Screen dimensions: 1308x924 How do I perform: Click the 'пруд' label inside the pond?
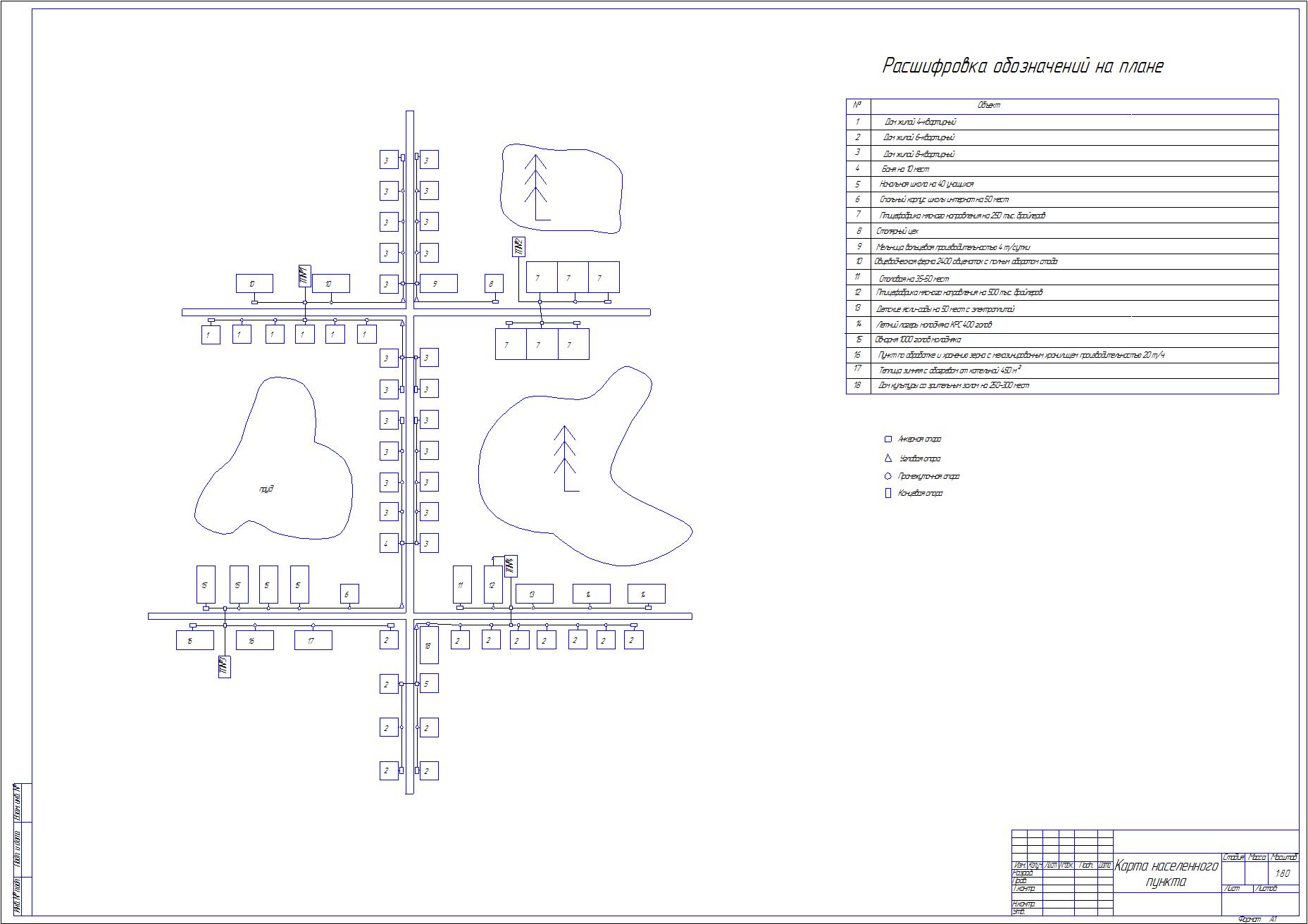pos(266,489)
